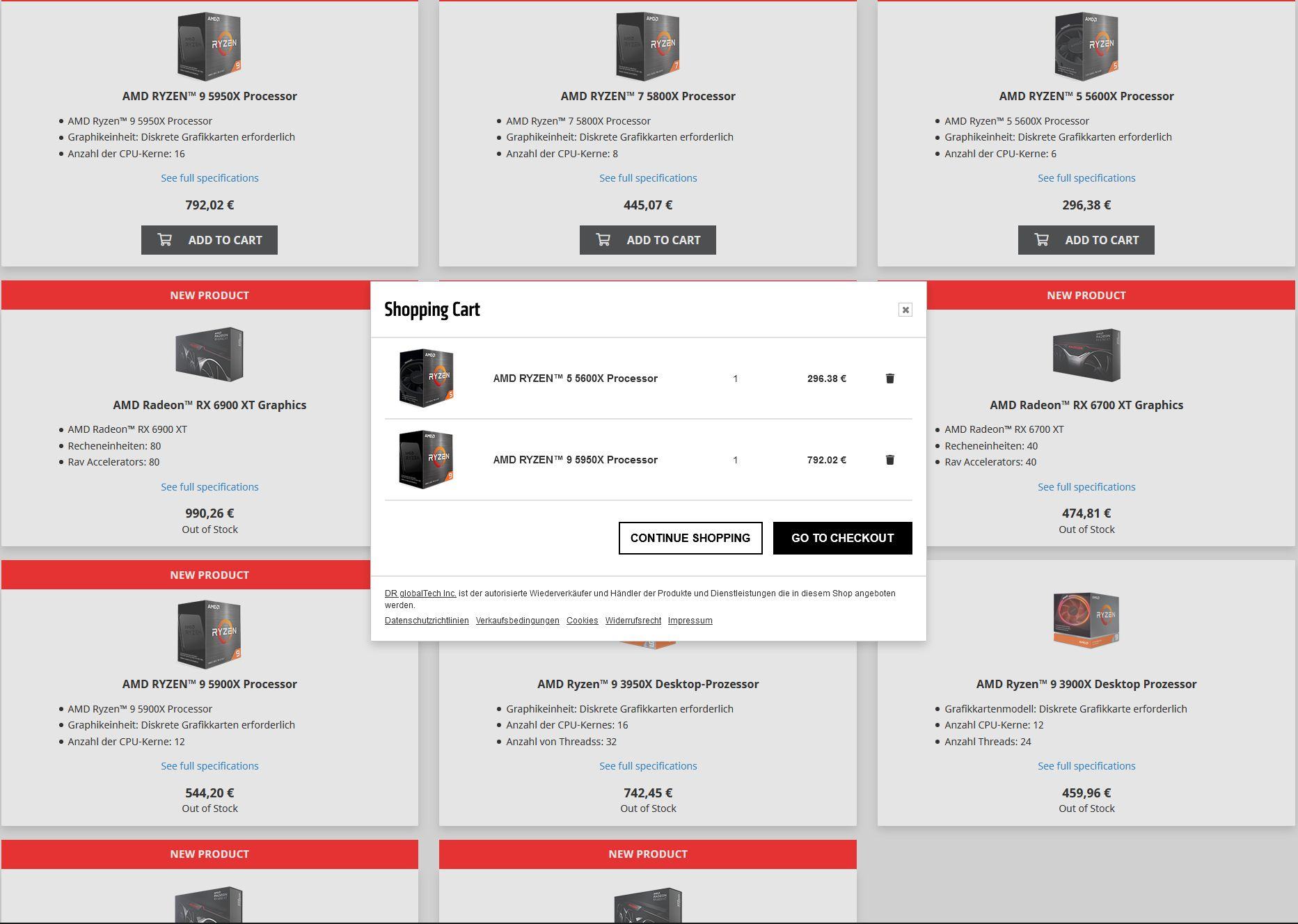Click the title 'AMD Radeon™ RX 6900 XT Graphics'
Viewport: 1298px width, 924px height.
209,405
